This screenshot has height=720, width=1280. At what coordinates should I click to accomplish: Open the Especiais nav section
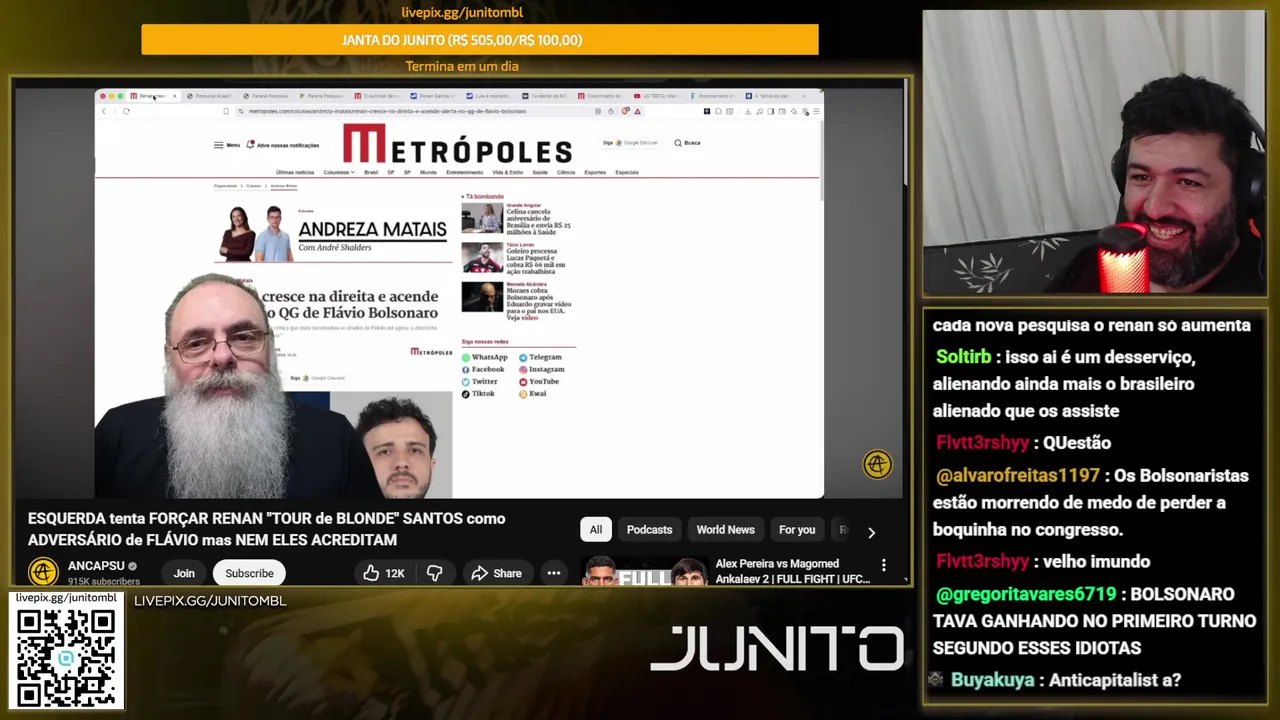point(627,172)
